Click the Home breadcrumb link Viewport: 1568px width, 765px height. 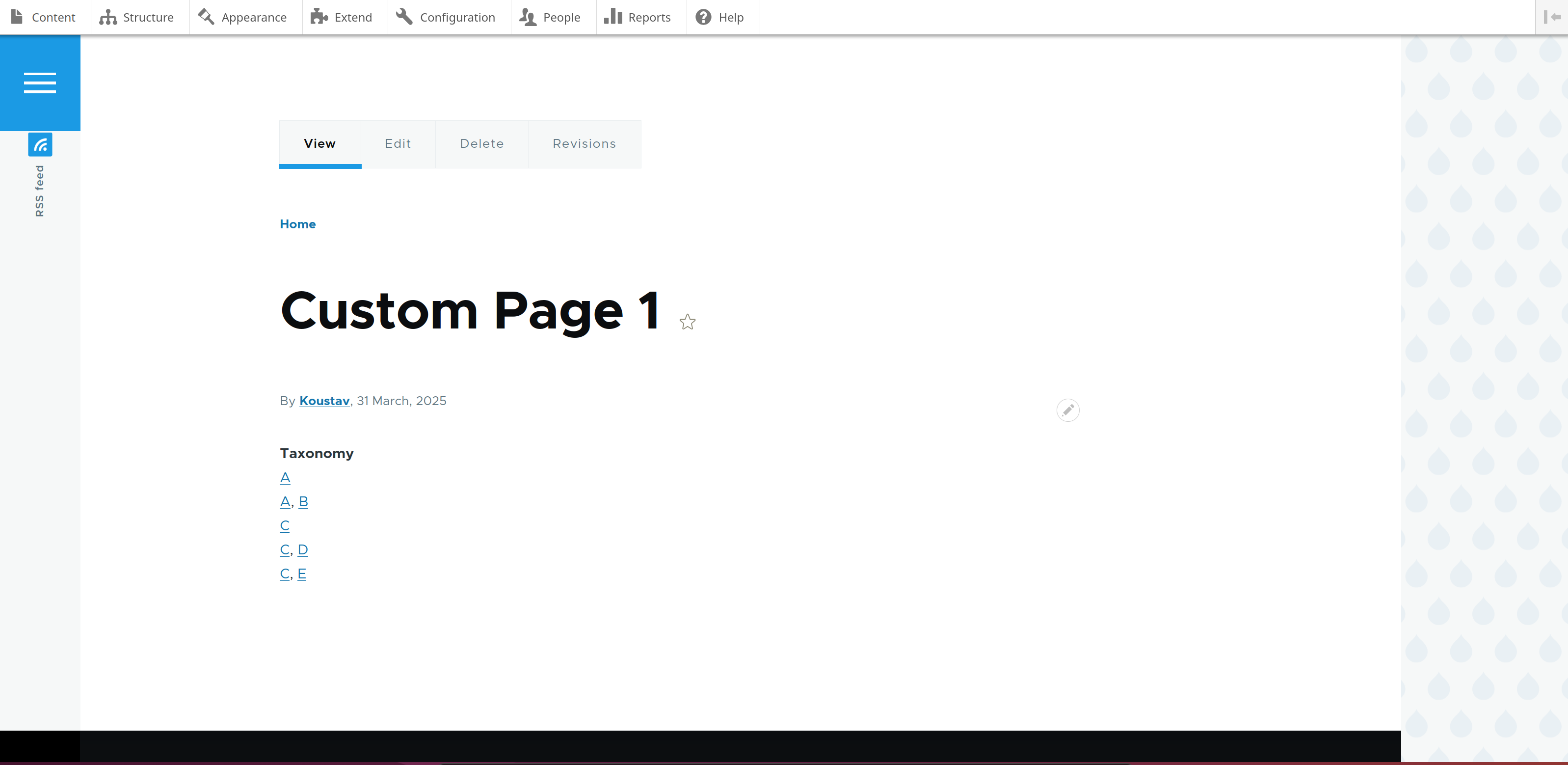[298, 224]
